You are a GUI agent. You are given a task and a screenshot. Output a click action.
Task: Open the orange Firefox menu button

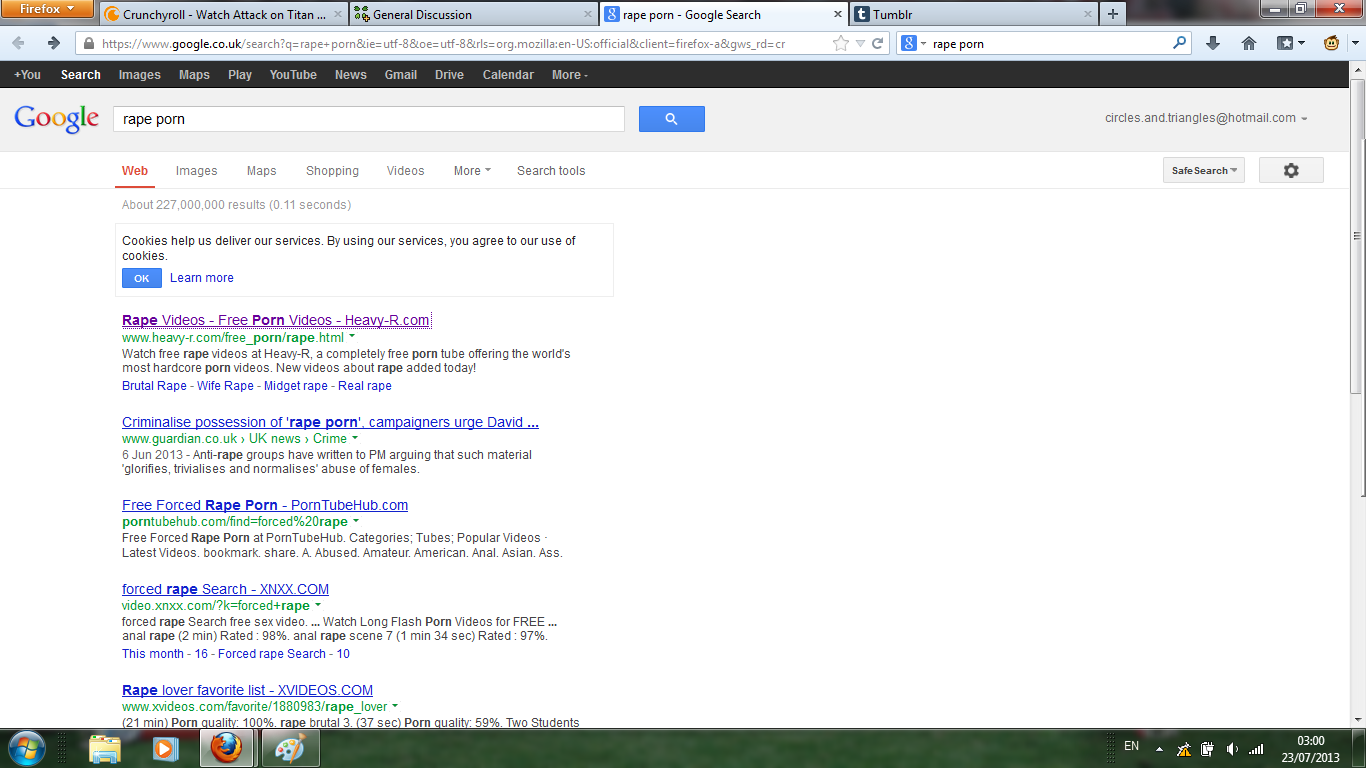[48, 9]
